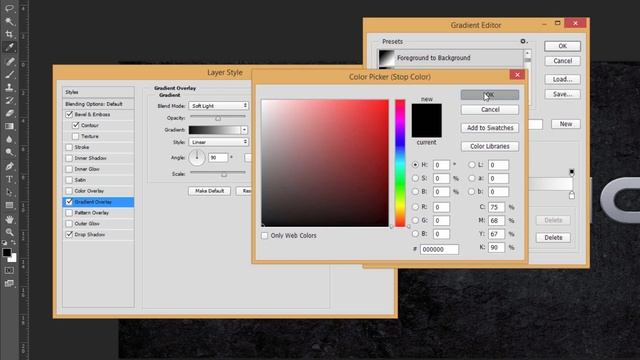640x360 pixels.
Task: Select the Blur tool
Action: (9, 140)
